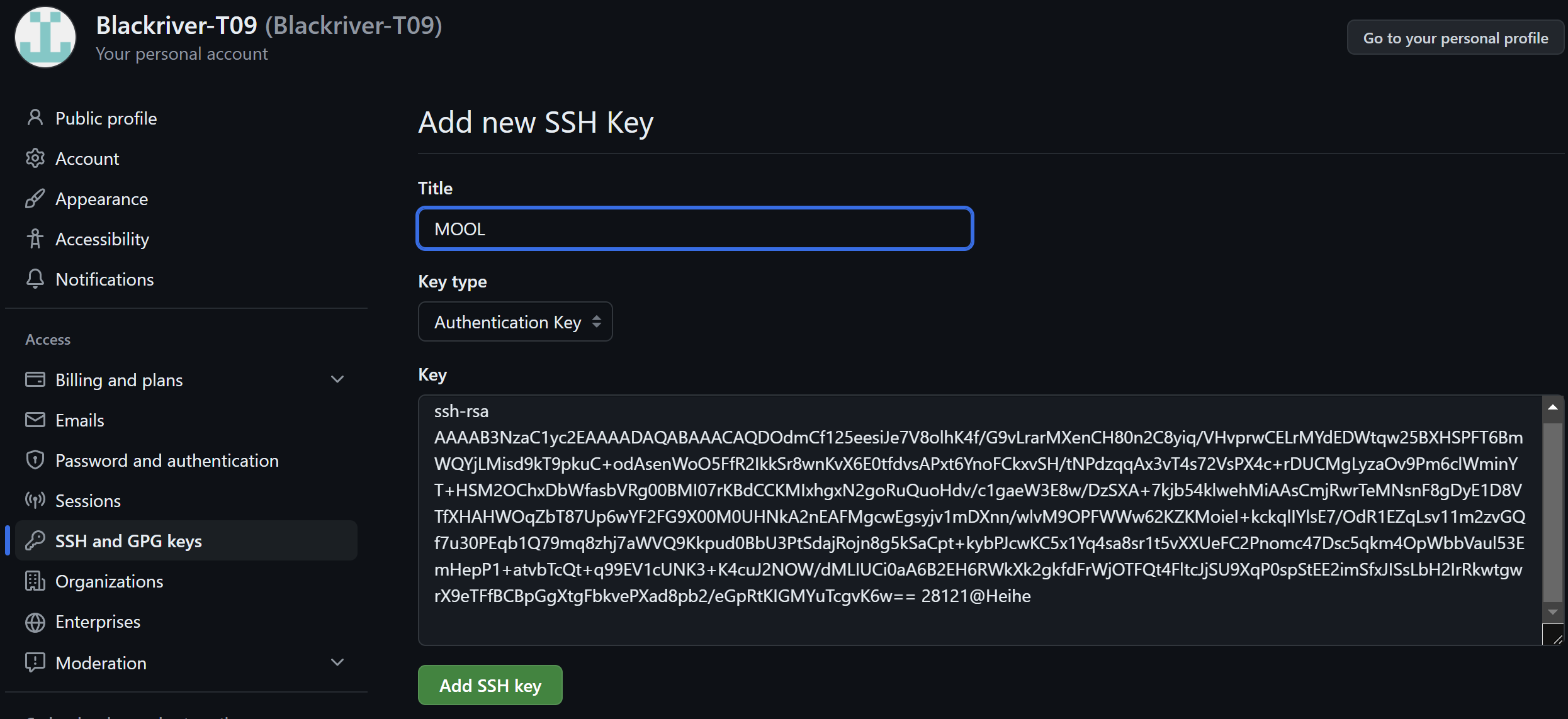Click the person icon beside Public profile

[x=35, y=118]
